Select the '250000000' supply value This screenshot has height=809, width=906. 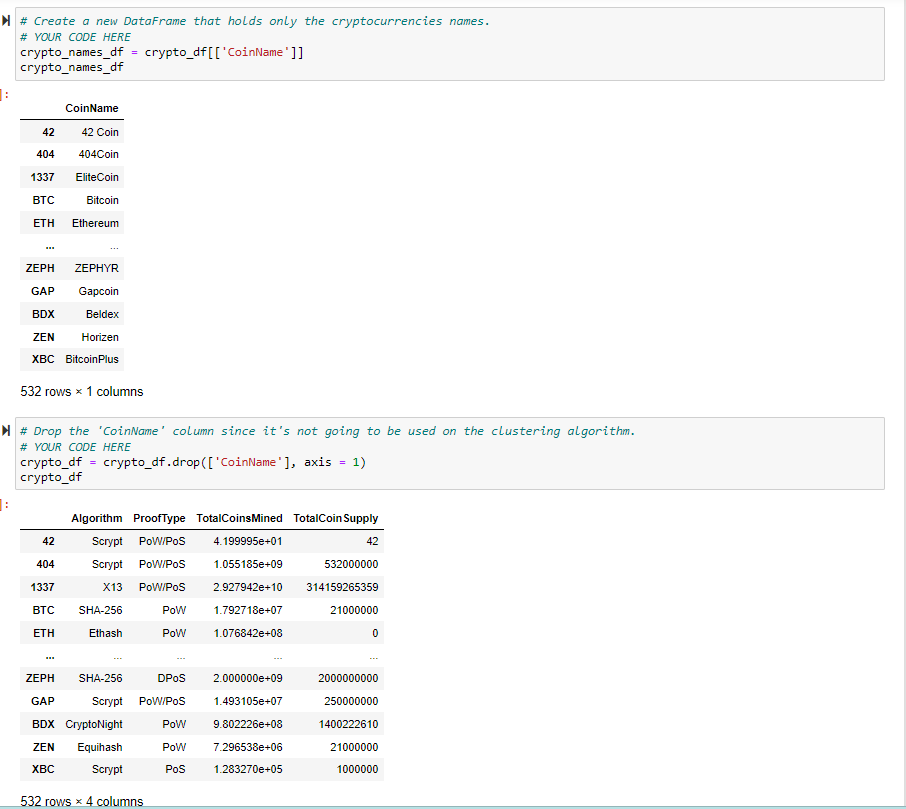(351, 701)
